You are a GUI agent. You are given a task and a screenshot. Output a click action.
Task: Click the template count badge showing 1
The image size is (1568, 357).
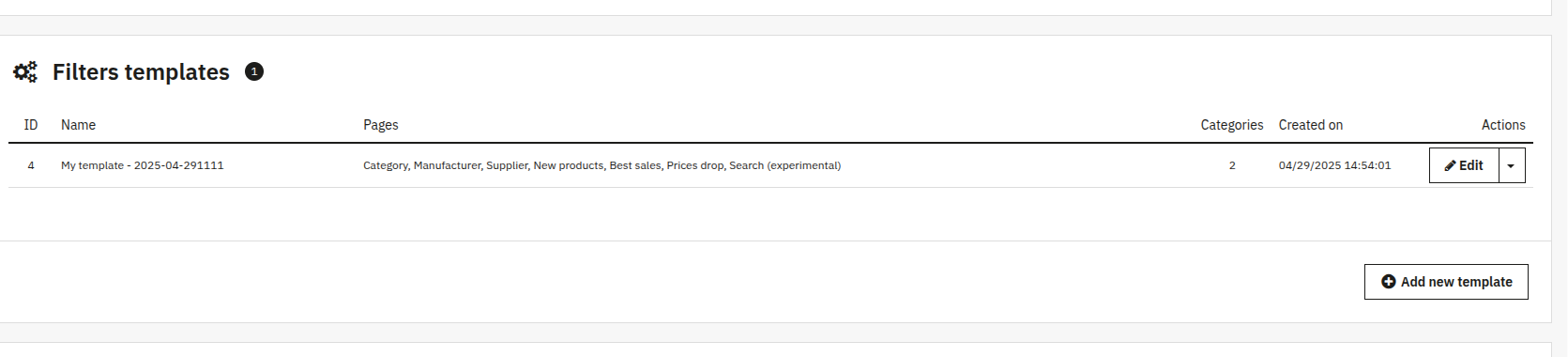(x=254, y=71)
